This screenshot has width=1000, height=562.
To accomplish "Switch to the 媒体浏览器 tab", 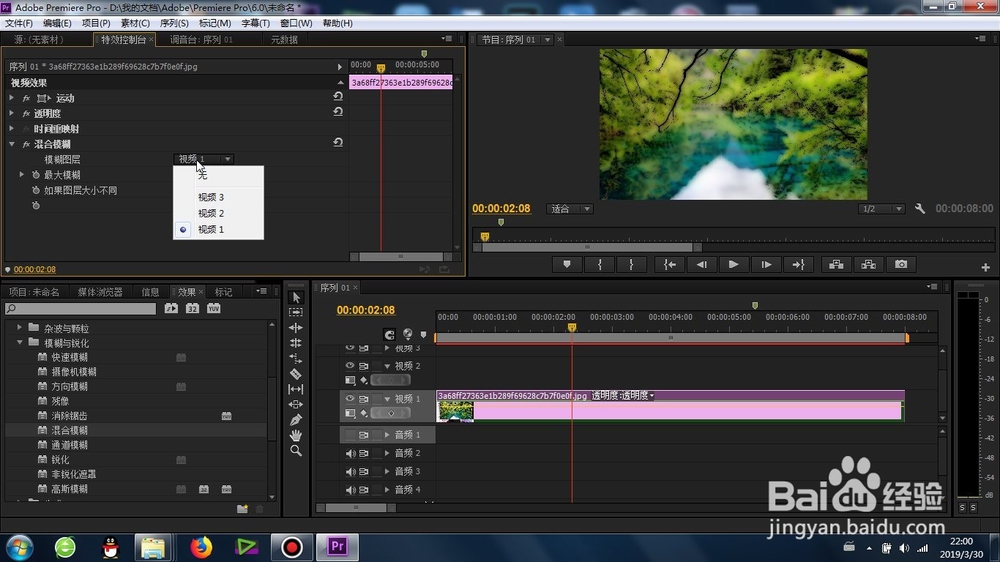I will 100,292.
